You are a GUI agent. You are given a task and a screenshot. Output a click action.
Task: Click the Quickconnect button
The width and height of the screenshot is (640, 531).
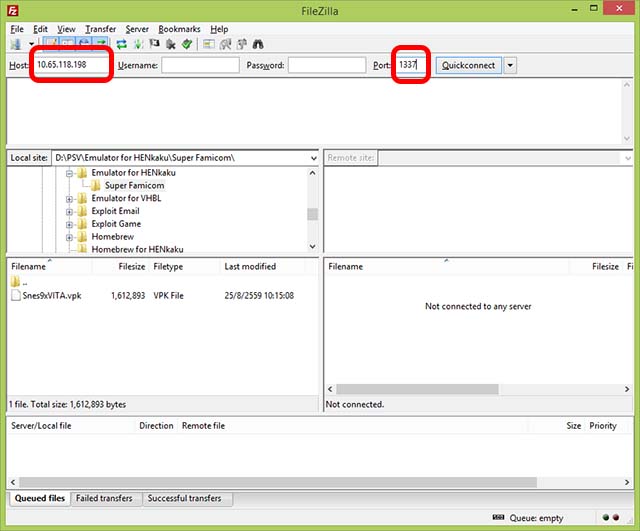pos(469,65)
